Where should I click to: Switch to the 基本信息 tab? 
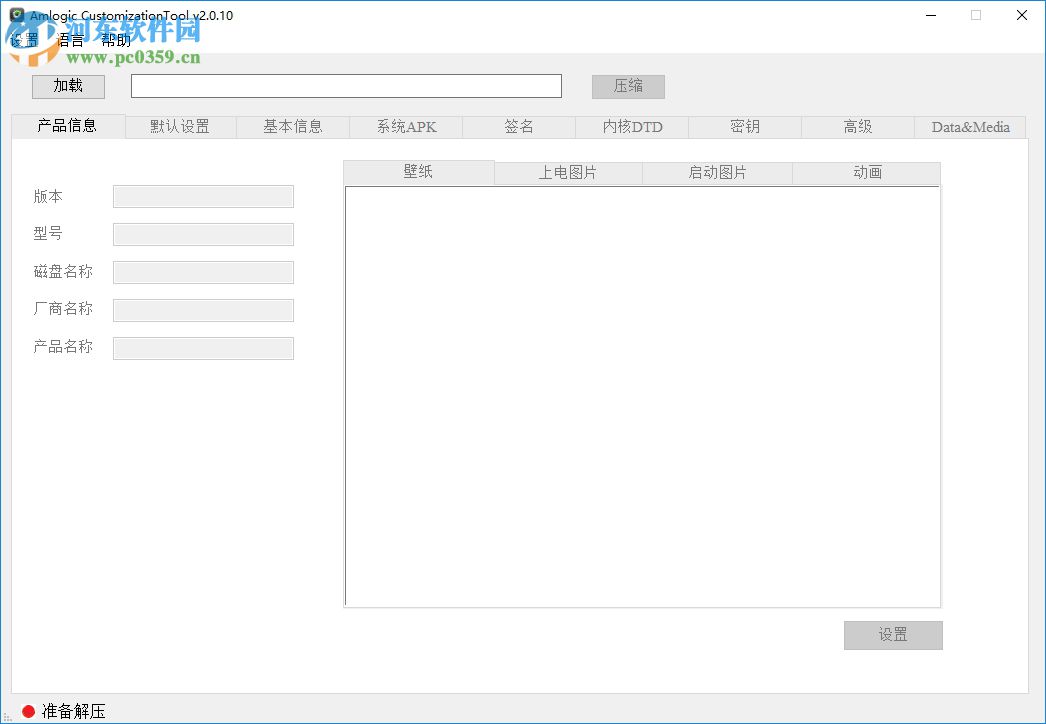click(x=293, y=126)
